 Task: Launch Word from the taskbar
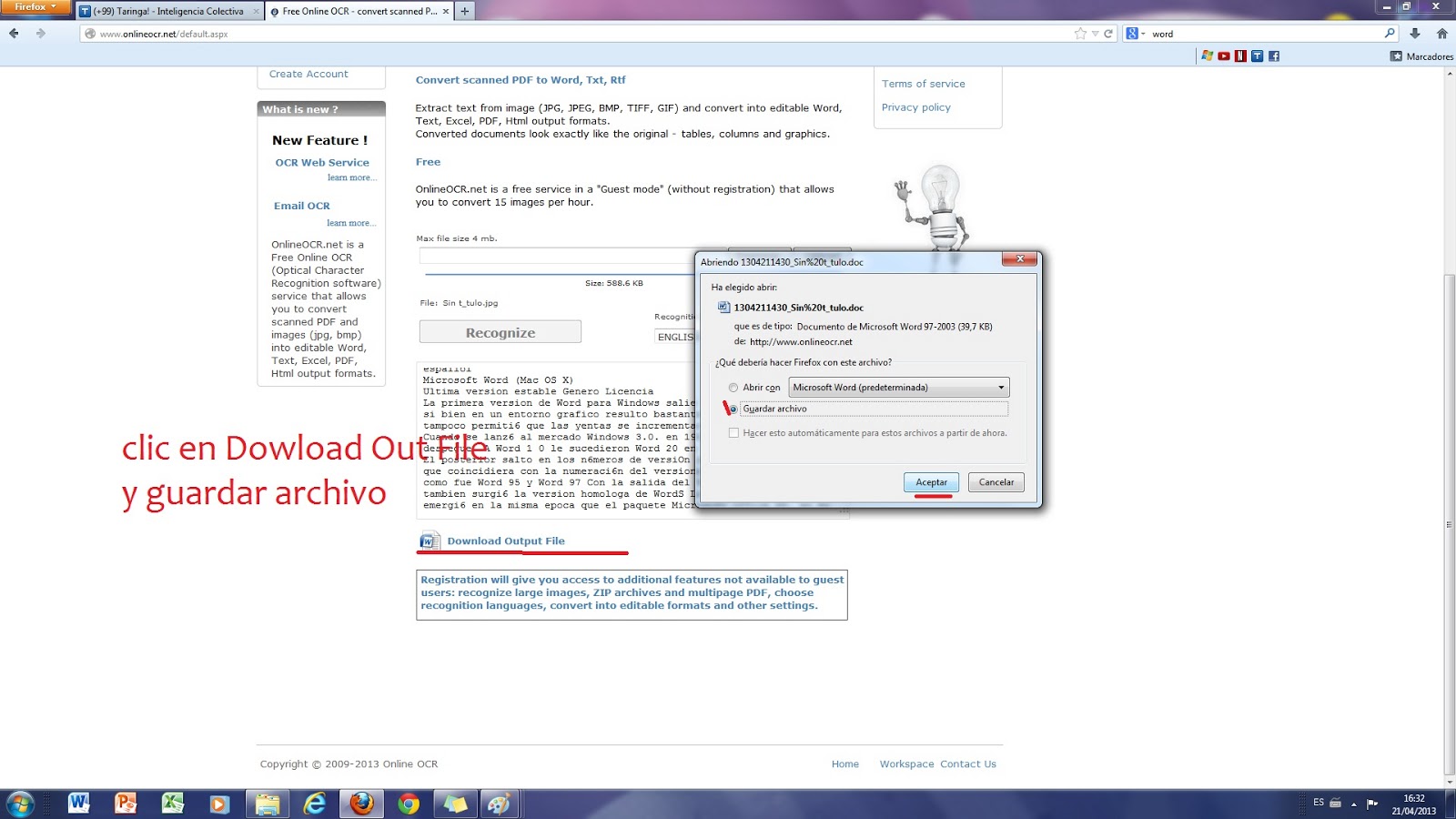click(79, 804)
